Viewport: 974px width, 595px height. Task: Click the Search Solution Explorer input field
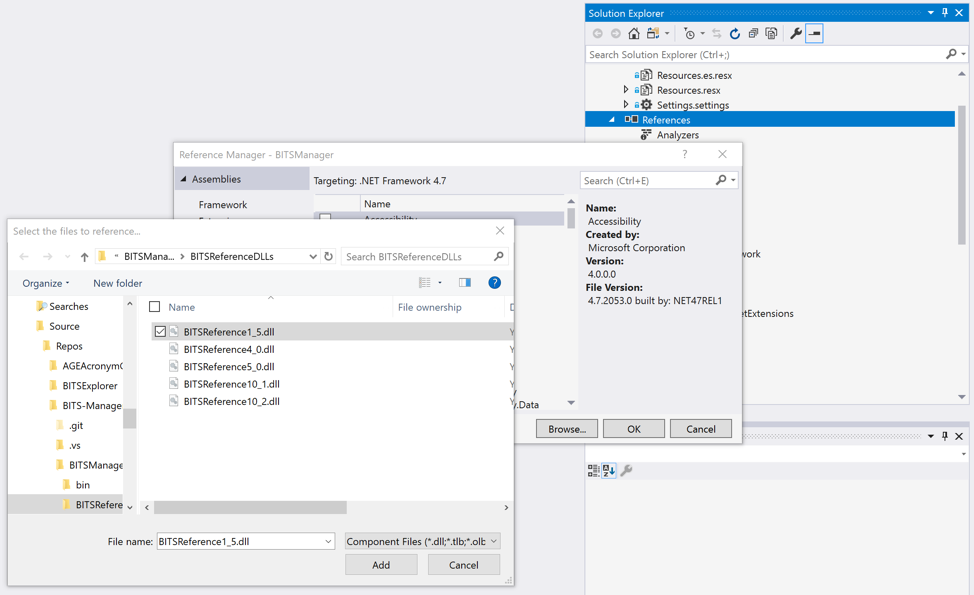coord(765,54)
